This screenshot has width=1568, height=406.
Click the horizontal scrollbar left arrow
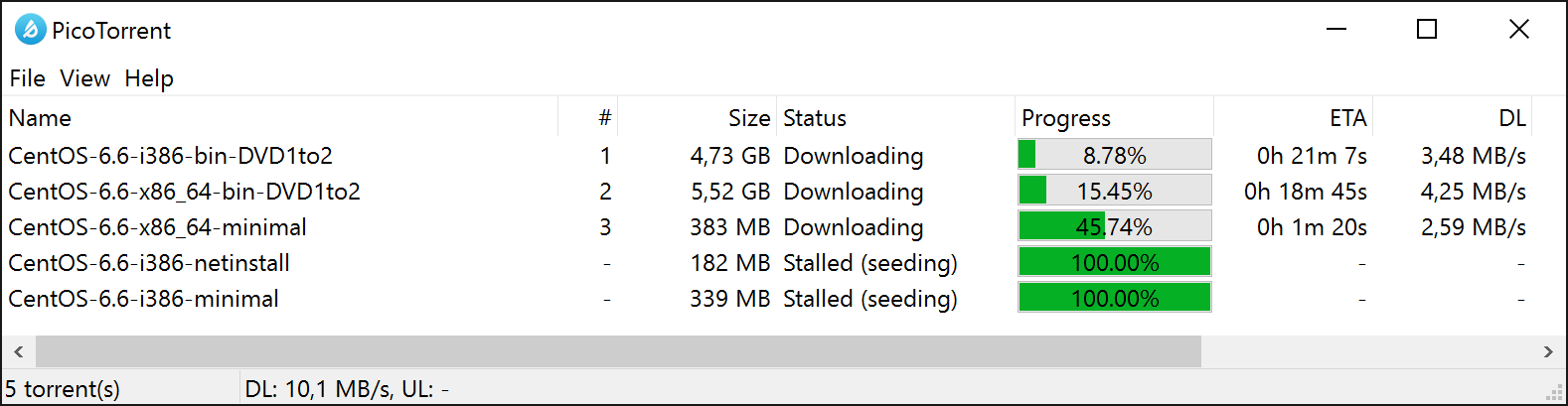[19, 351]
